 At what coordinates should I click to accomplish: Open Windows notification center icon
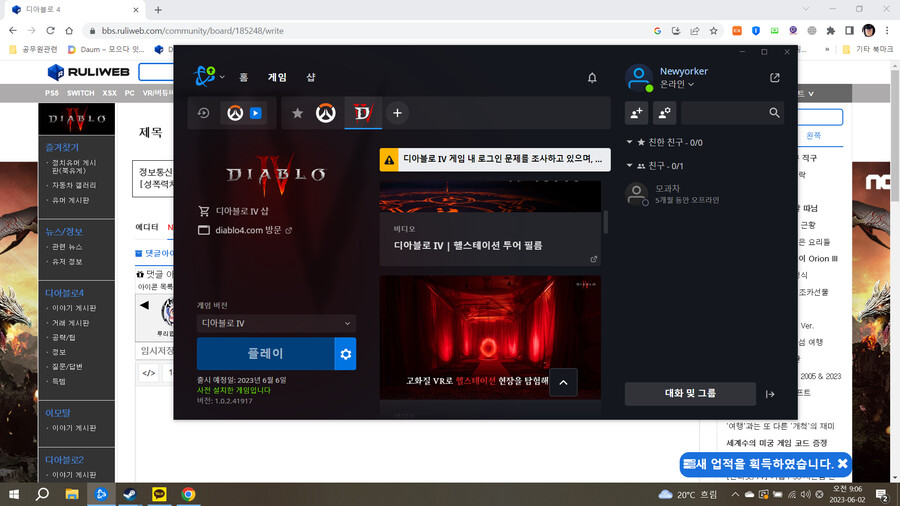pyautogui.click(x=882, y=494)
